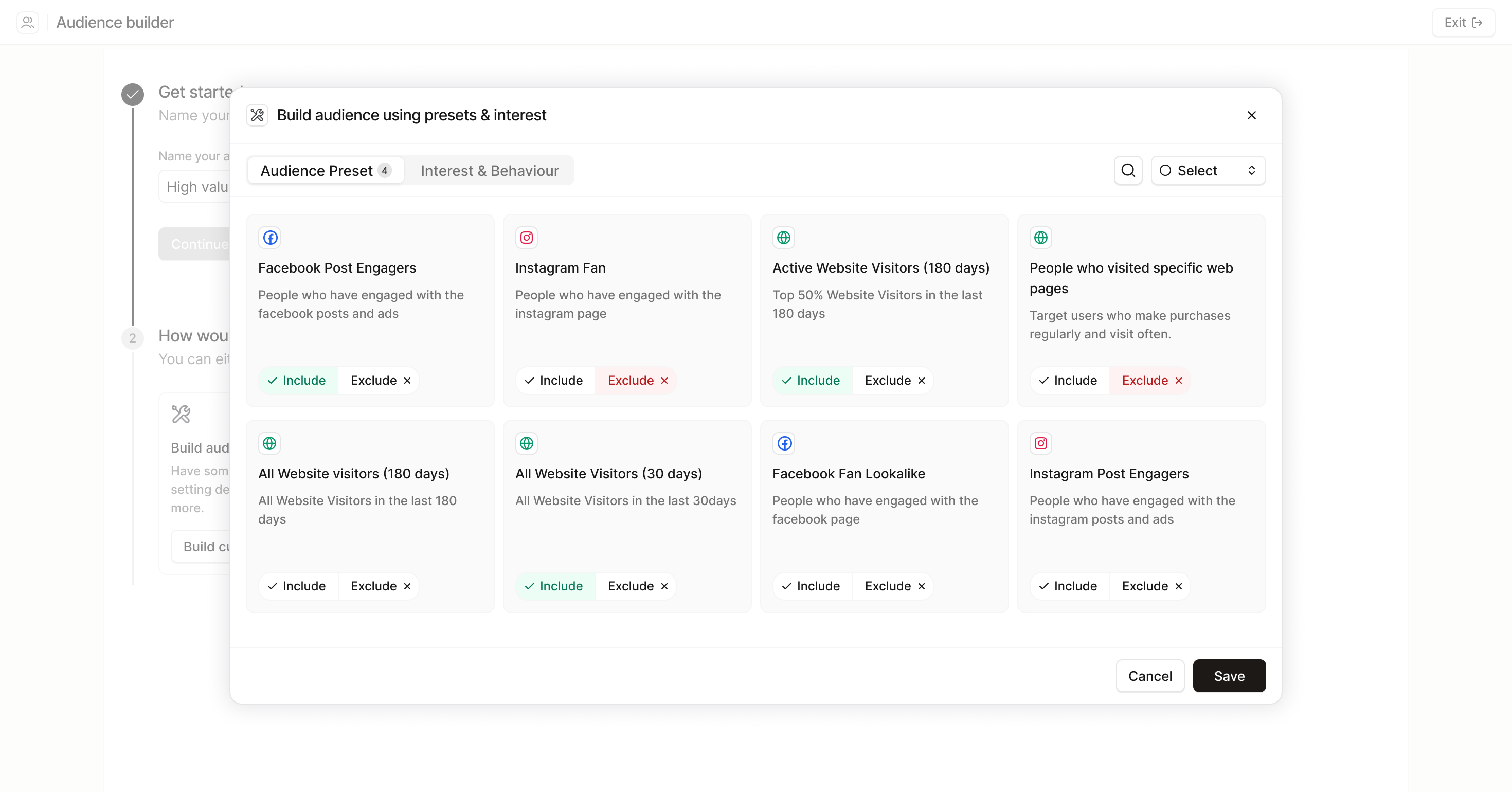Close the Build audience dialog with X
This screenshot has height=792, width=1512.
tap(1251, 115)
